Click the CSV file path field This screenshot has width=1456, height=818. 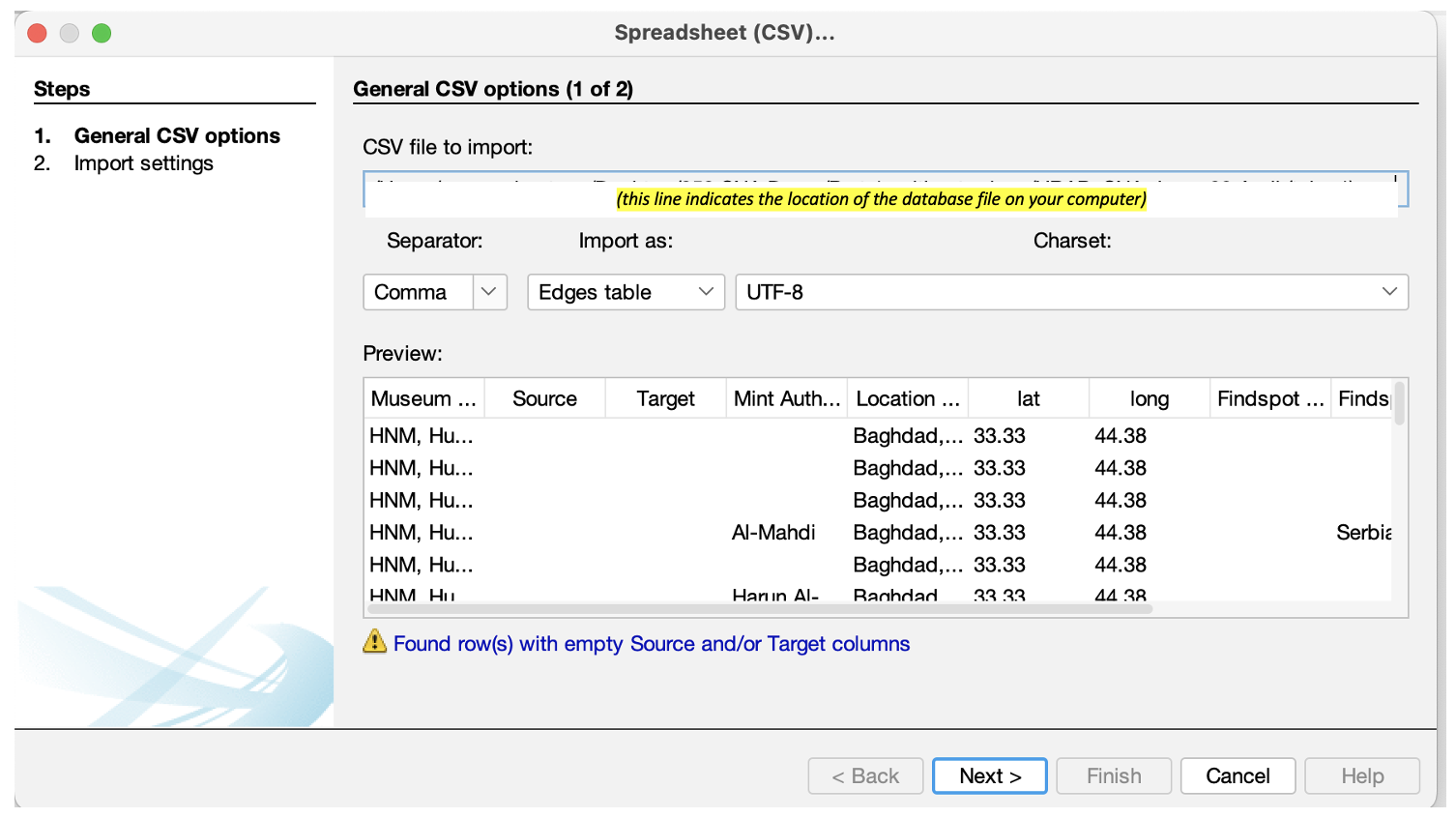coord(886,189)
